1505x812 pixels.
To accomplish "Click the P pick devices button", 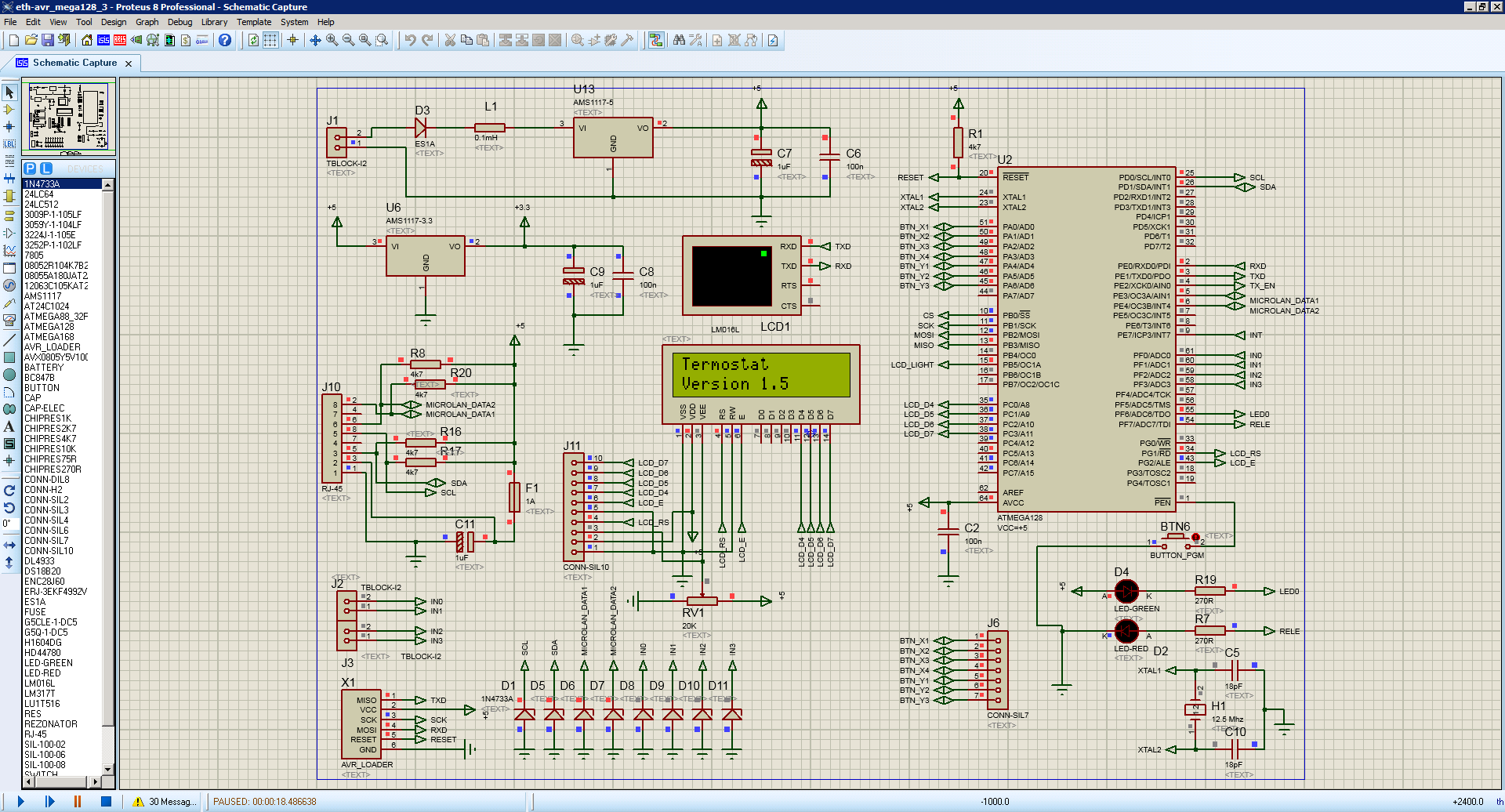I will (30, 169).
